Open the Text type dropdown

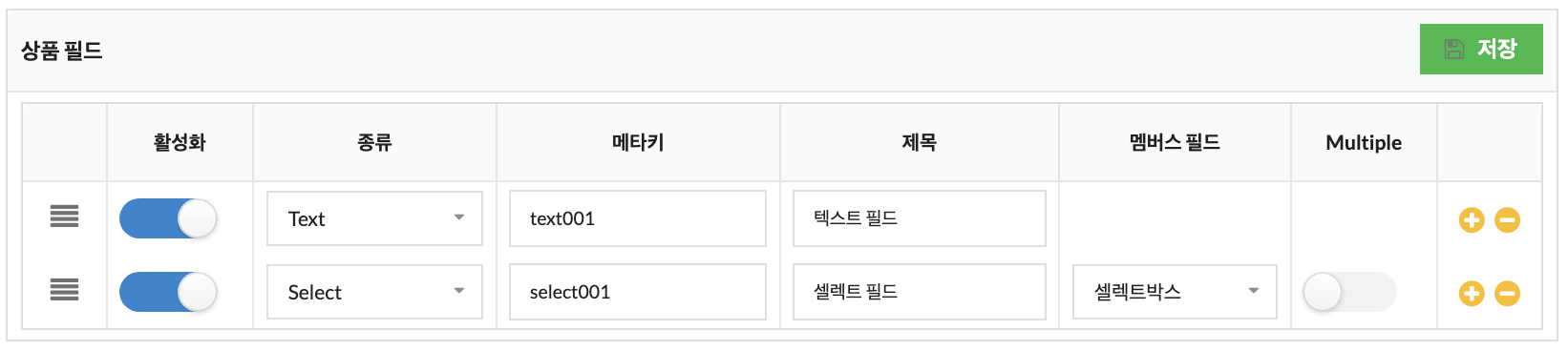(x=374, y=218)
